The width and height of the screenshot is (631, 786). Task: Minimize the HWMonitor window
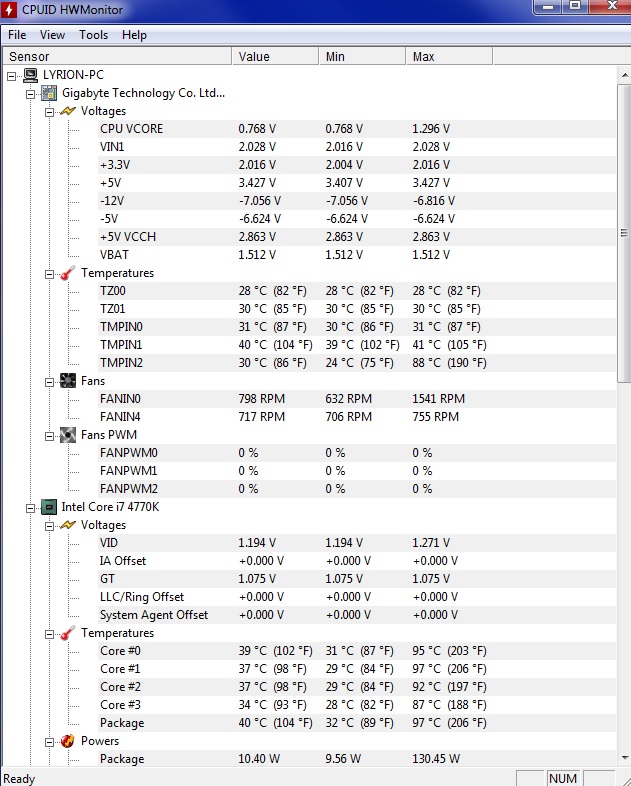(548, 7)
